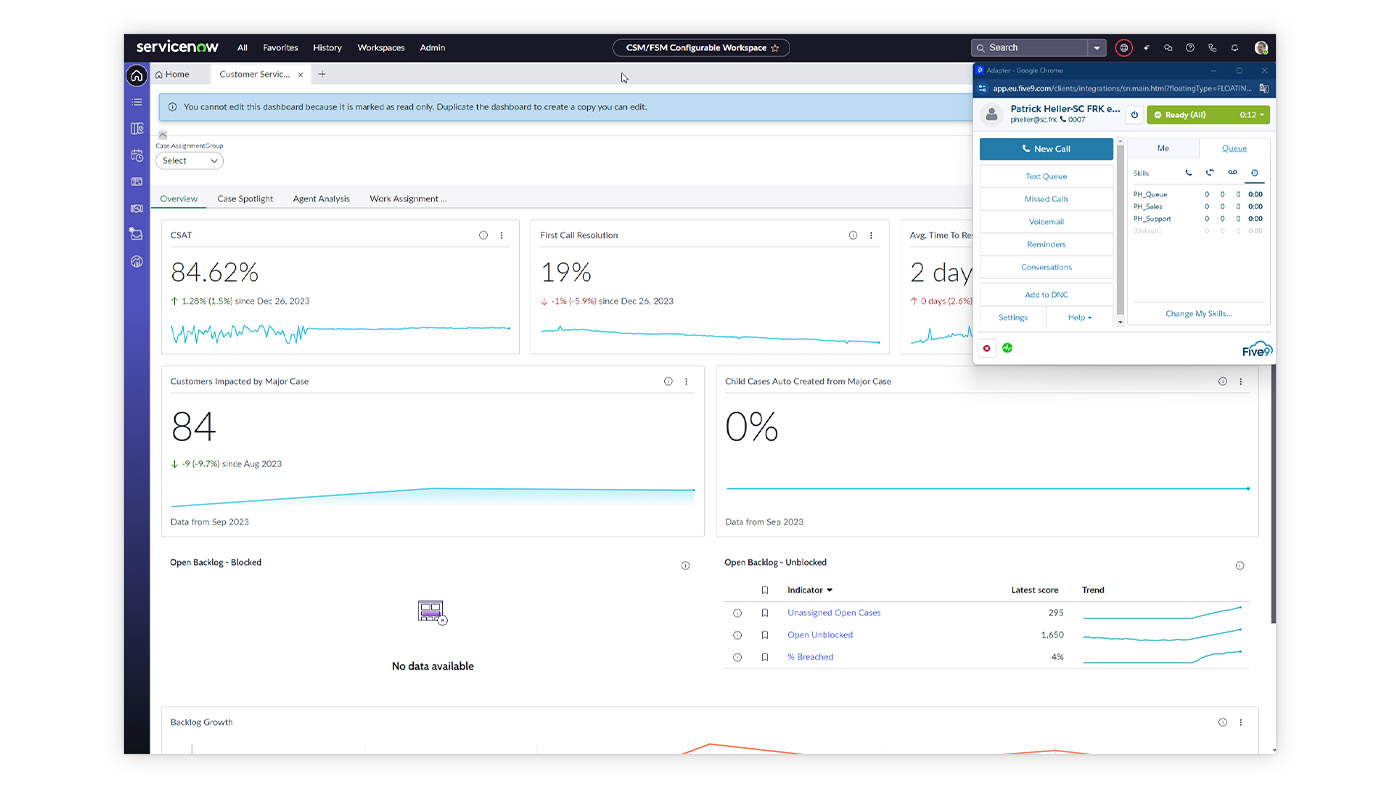Image resolution: width=1400 pixels, height=788 pixels.
Task: Click the phone icon in ServiceNow header
Action: 1212,48
